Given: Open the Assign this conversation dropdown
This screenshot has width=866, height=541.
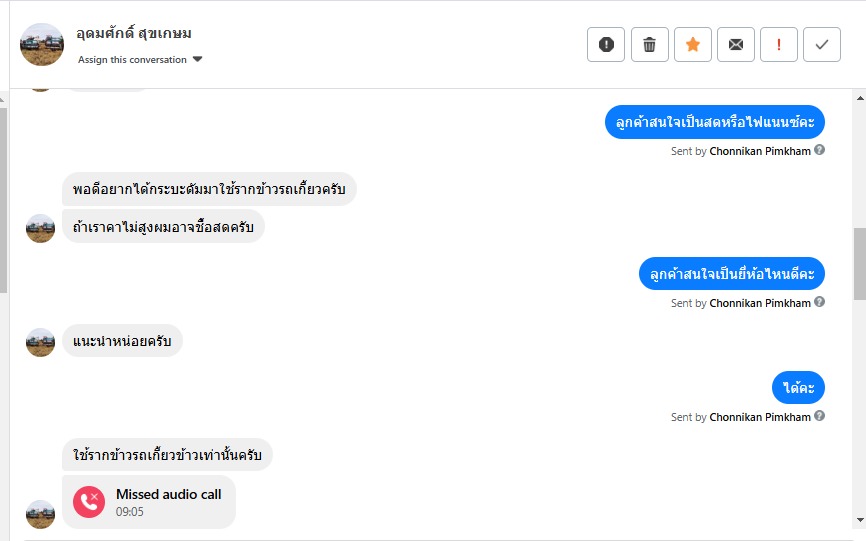Looking at the screenshot, I should coord(133,60).
